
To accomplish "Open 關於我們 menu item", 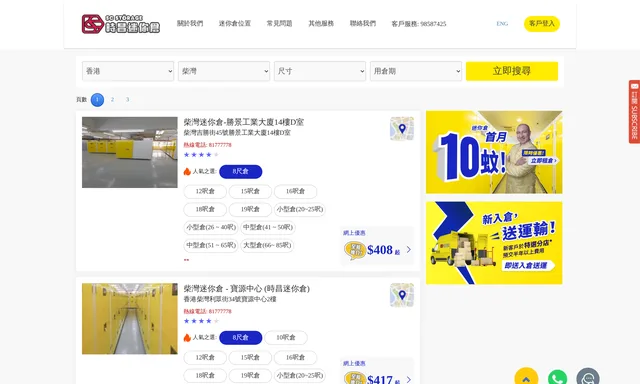I will pos(190,24).
